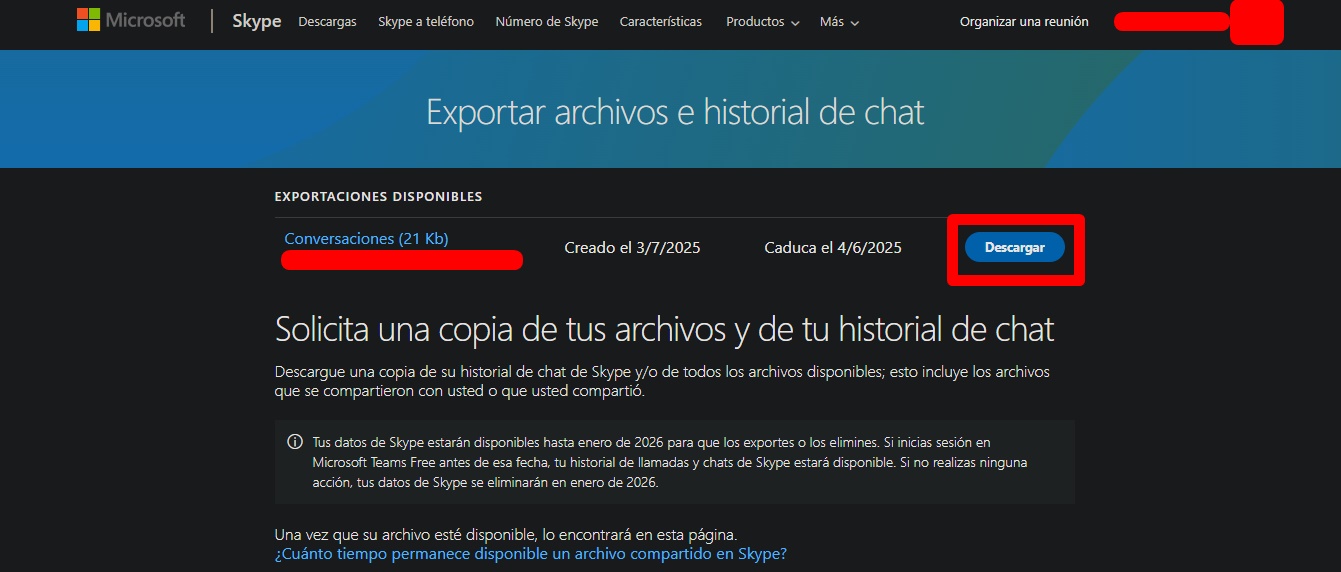Click the Exportar archivos e historial heading
1341x572 pixels.
675,111
